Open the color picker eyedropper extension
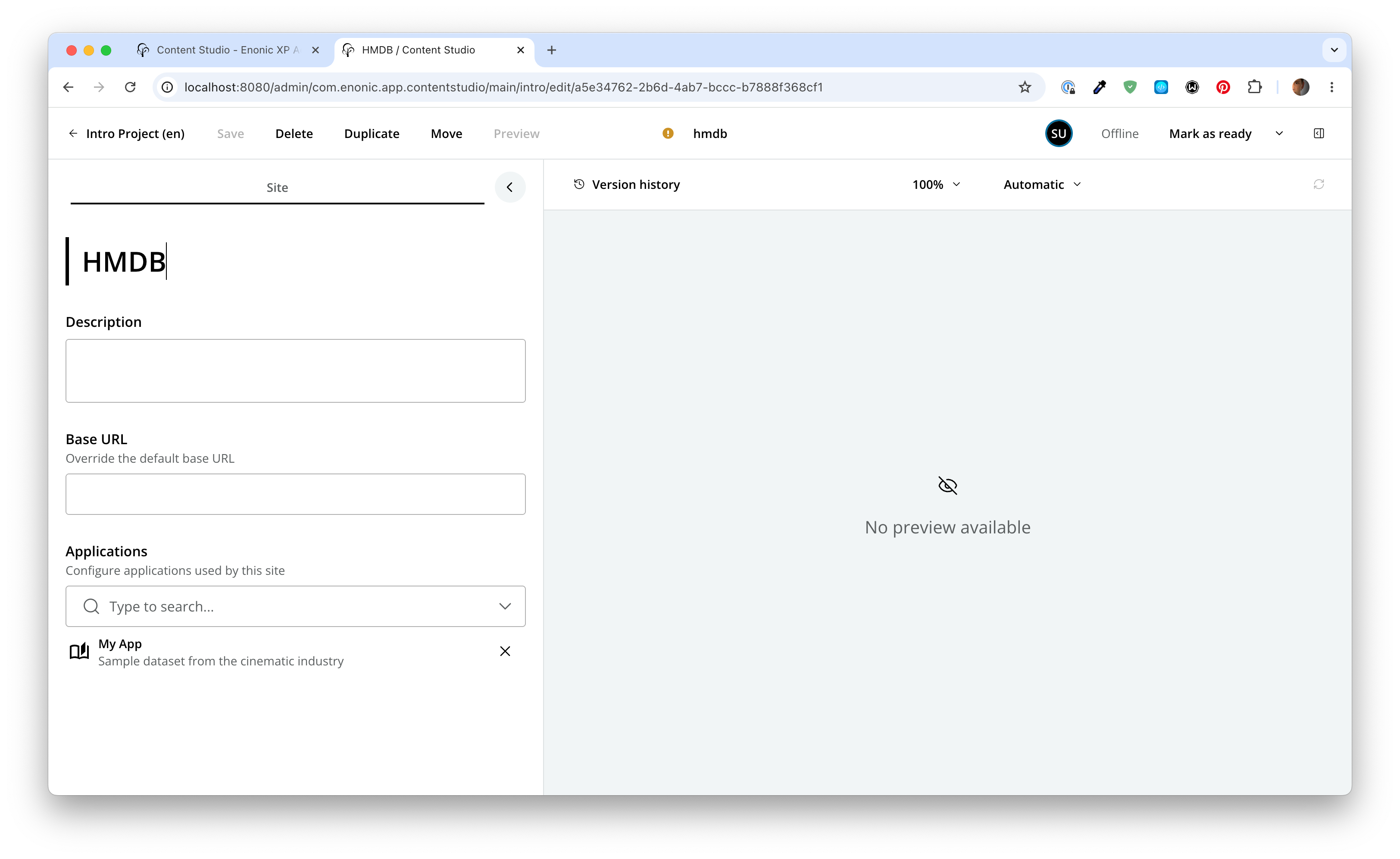The image size is (1400, 859). (1099, 87)
